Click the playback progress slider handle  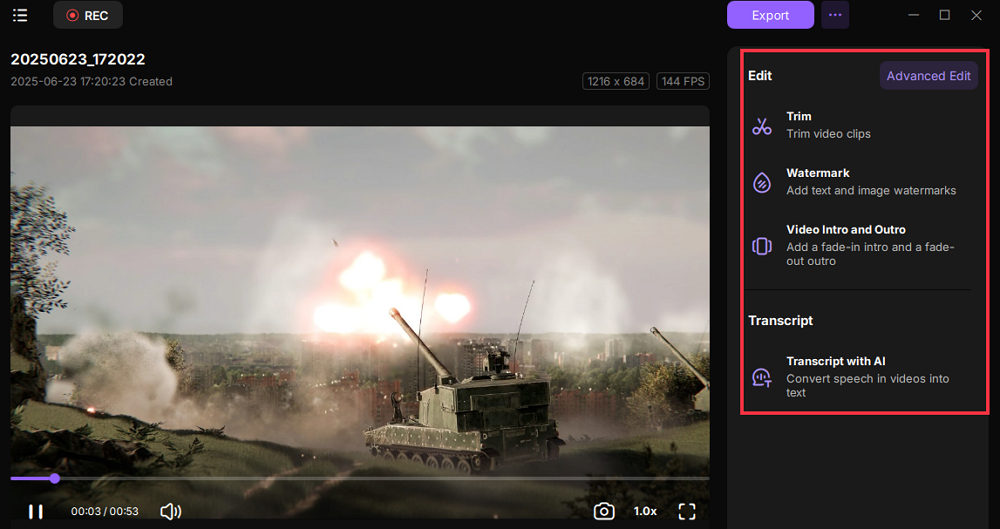55,478
